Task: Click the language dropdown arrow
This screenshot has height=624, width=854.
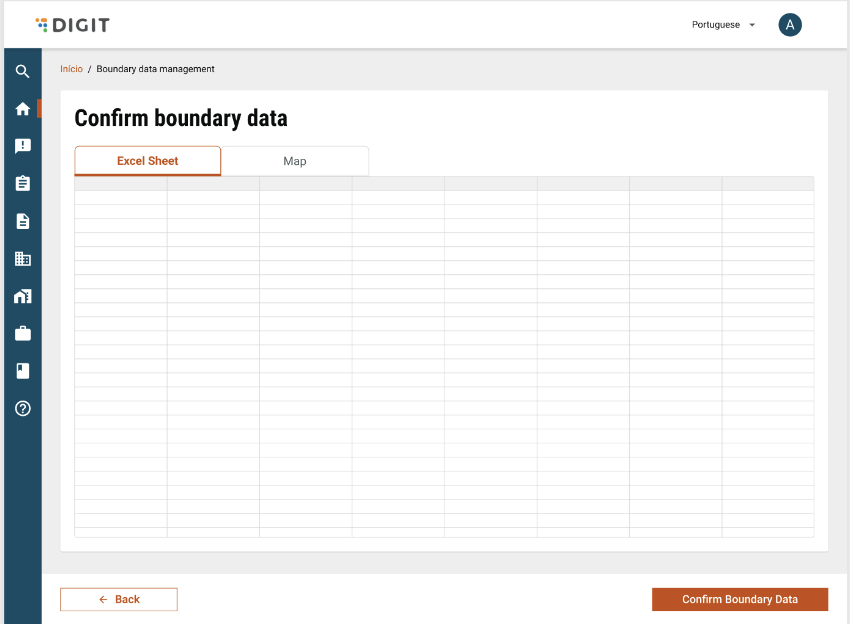Action: 752,25
